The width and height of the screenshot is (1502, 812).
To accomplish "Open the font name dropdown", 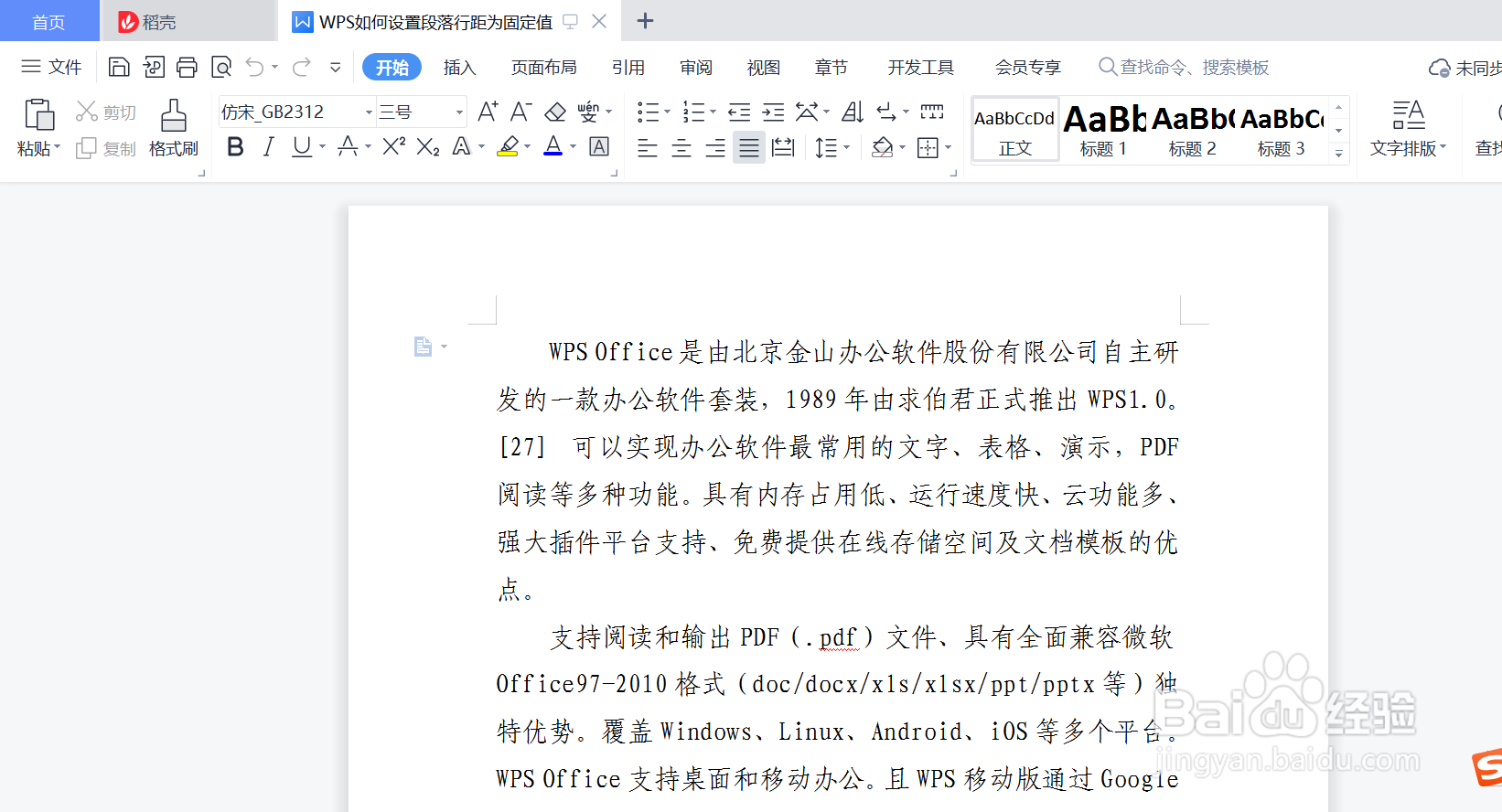I will pos(370,112).
